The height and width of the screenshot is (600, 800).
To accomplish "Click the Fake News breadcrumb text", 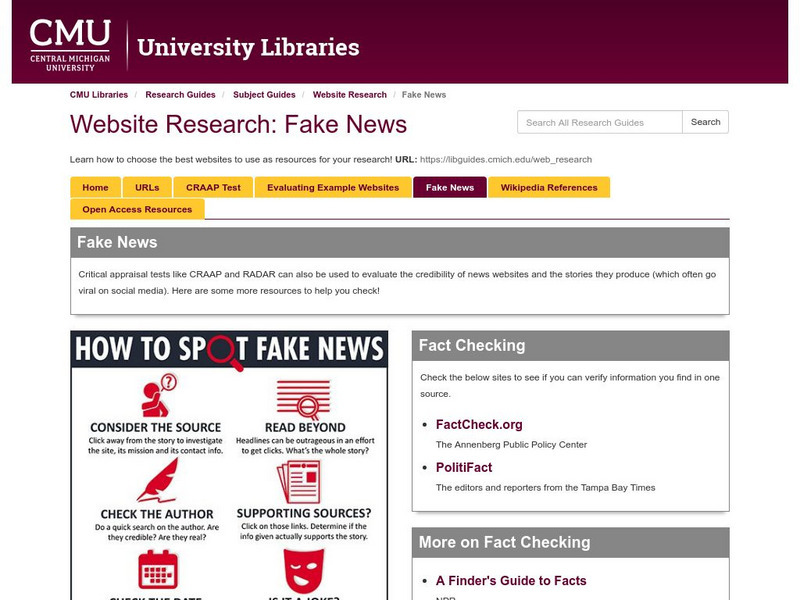I will [x=423, y=95].
